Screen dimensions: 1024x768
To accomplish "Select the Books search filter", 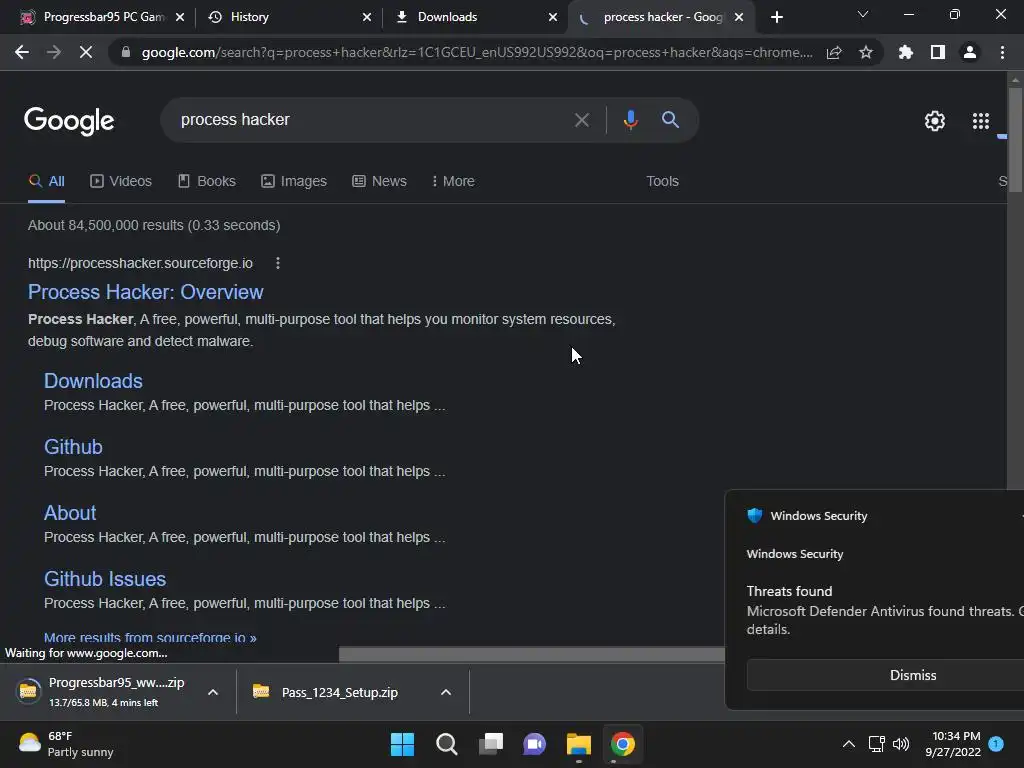I will (x=206, y=181).
